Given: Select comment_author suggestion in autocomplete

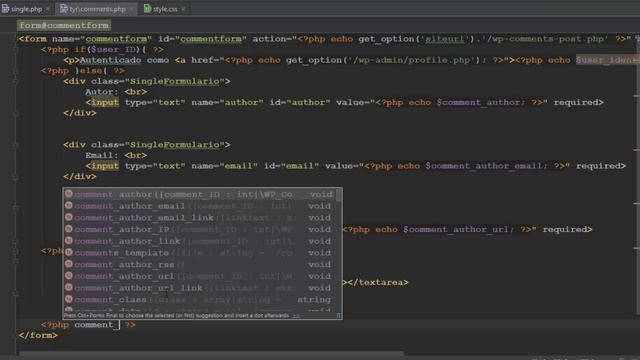Looking at the screenshot, I should (199, 194).
